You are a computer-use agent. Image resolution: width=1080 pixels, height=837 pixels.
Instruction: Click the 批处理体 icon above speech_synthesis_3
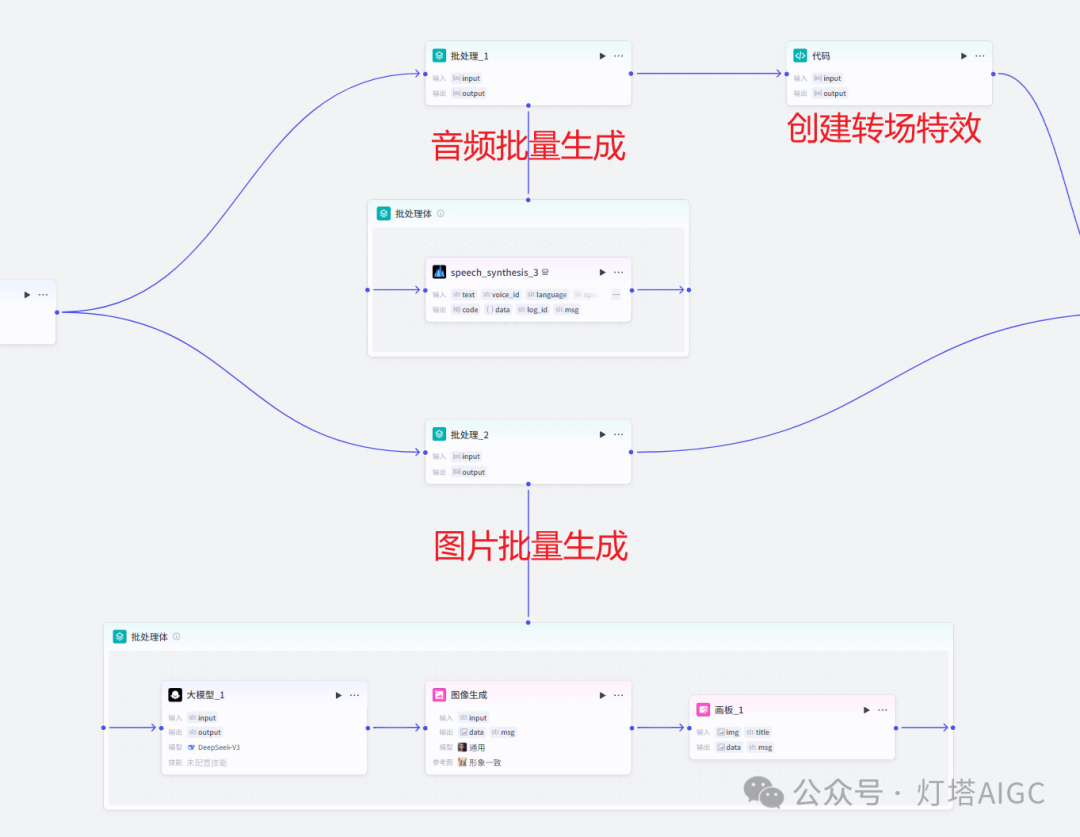pyautogui.click(x=384, y=214)
